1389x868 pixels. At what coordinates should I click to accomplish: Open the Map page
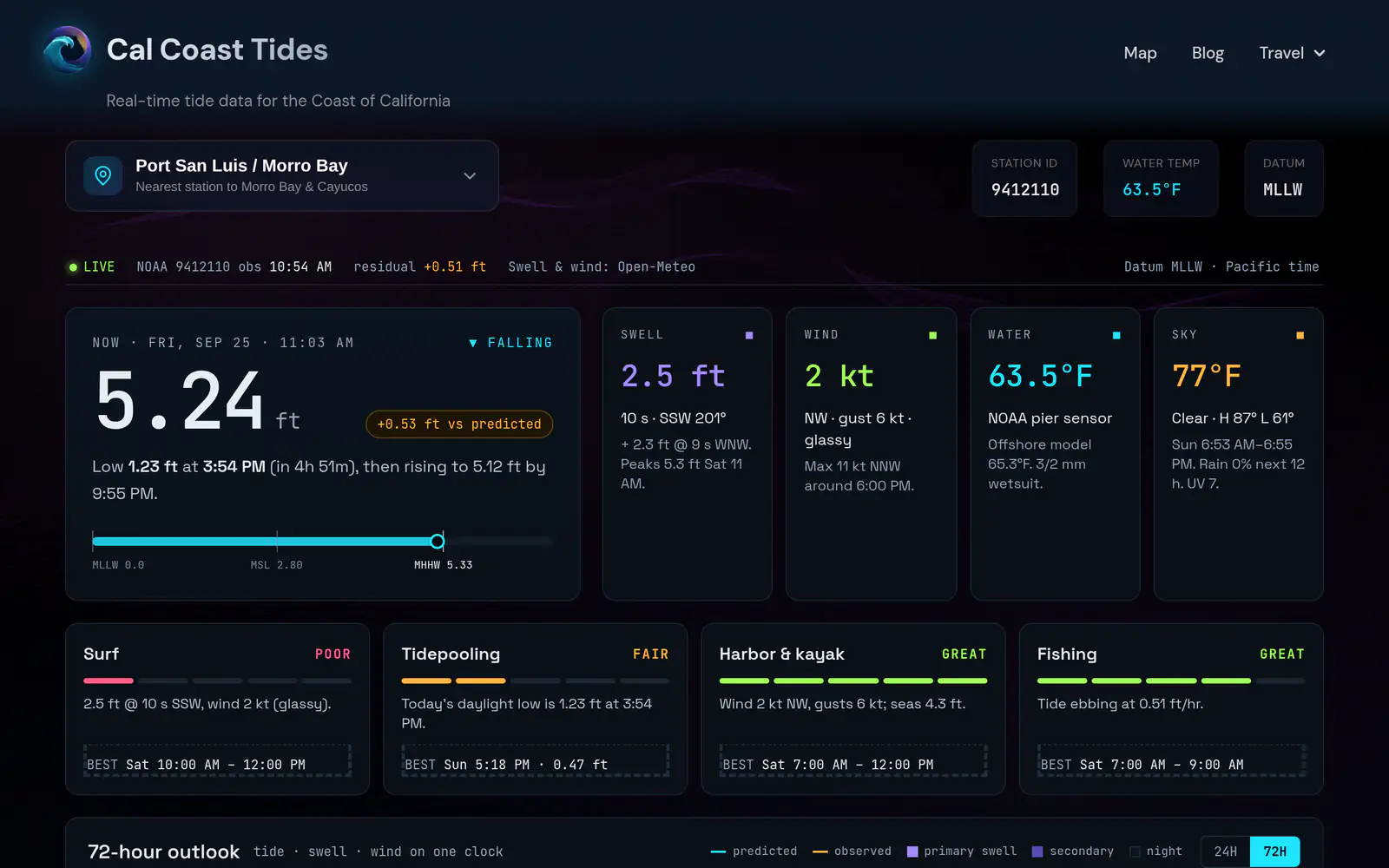pyautogui.click(x=1140, y=53)
